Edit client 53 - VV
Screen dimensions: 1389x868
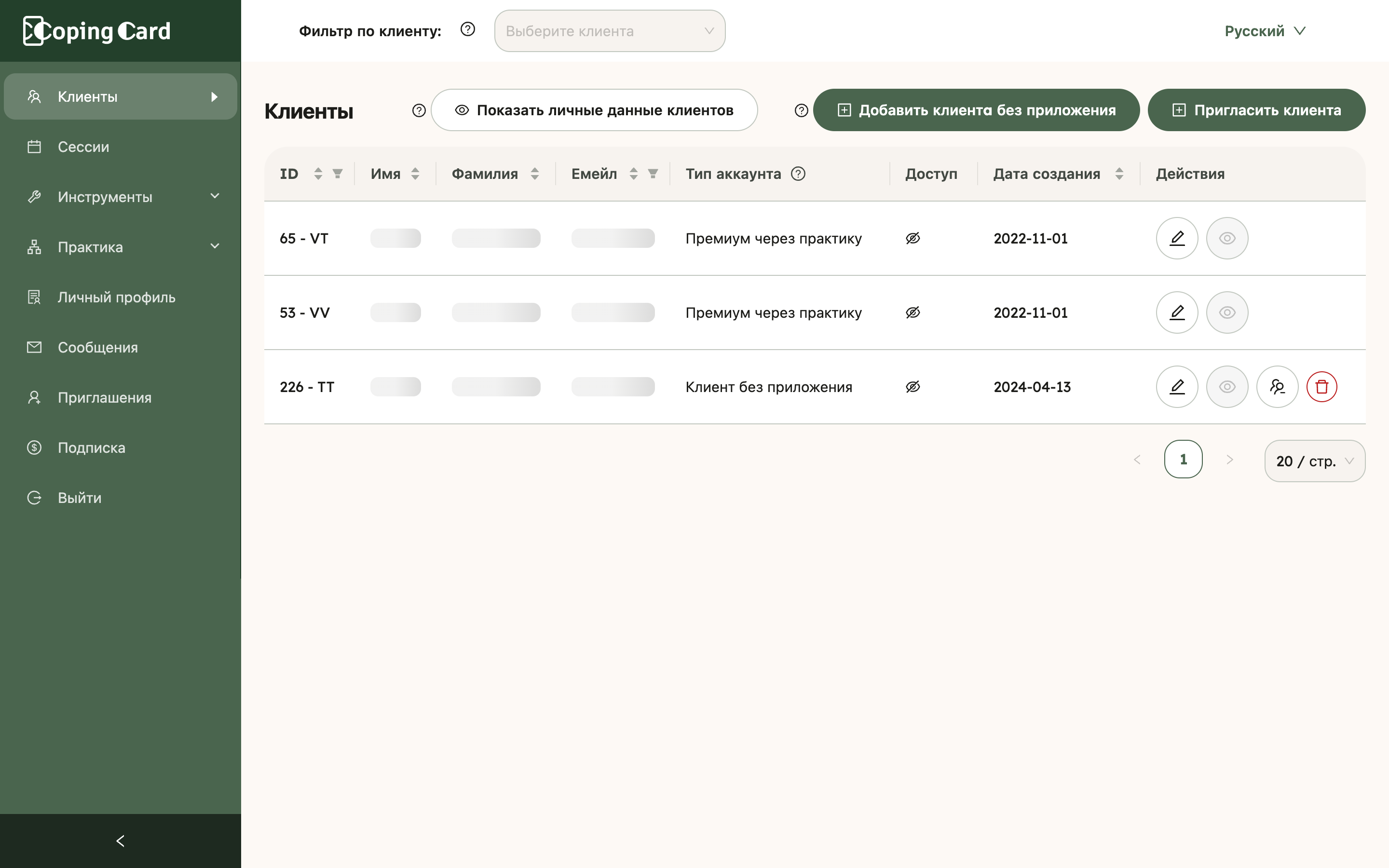pyautogui.click(x=1177, y=312)
